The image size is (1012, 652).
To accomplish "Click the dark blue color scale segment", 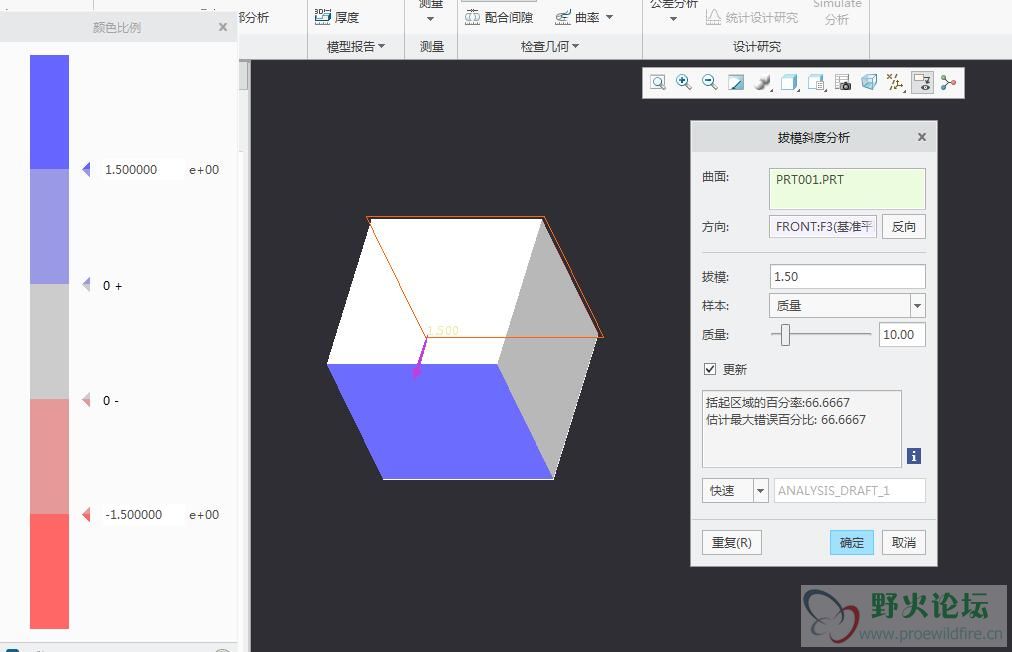I will click(49, 112).
